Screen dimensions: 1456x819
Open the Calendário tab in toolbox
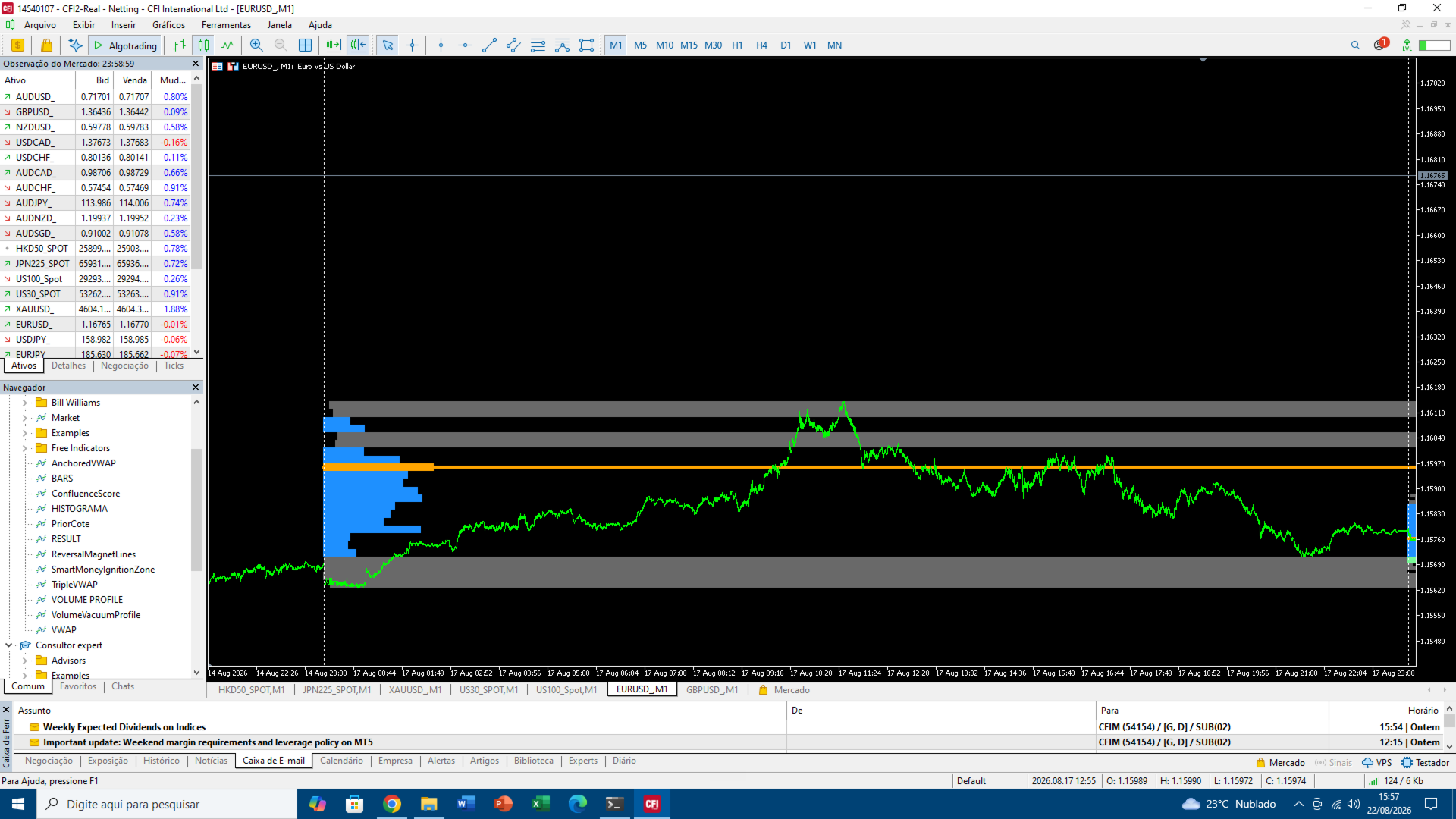point(341,761)
